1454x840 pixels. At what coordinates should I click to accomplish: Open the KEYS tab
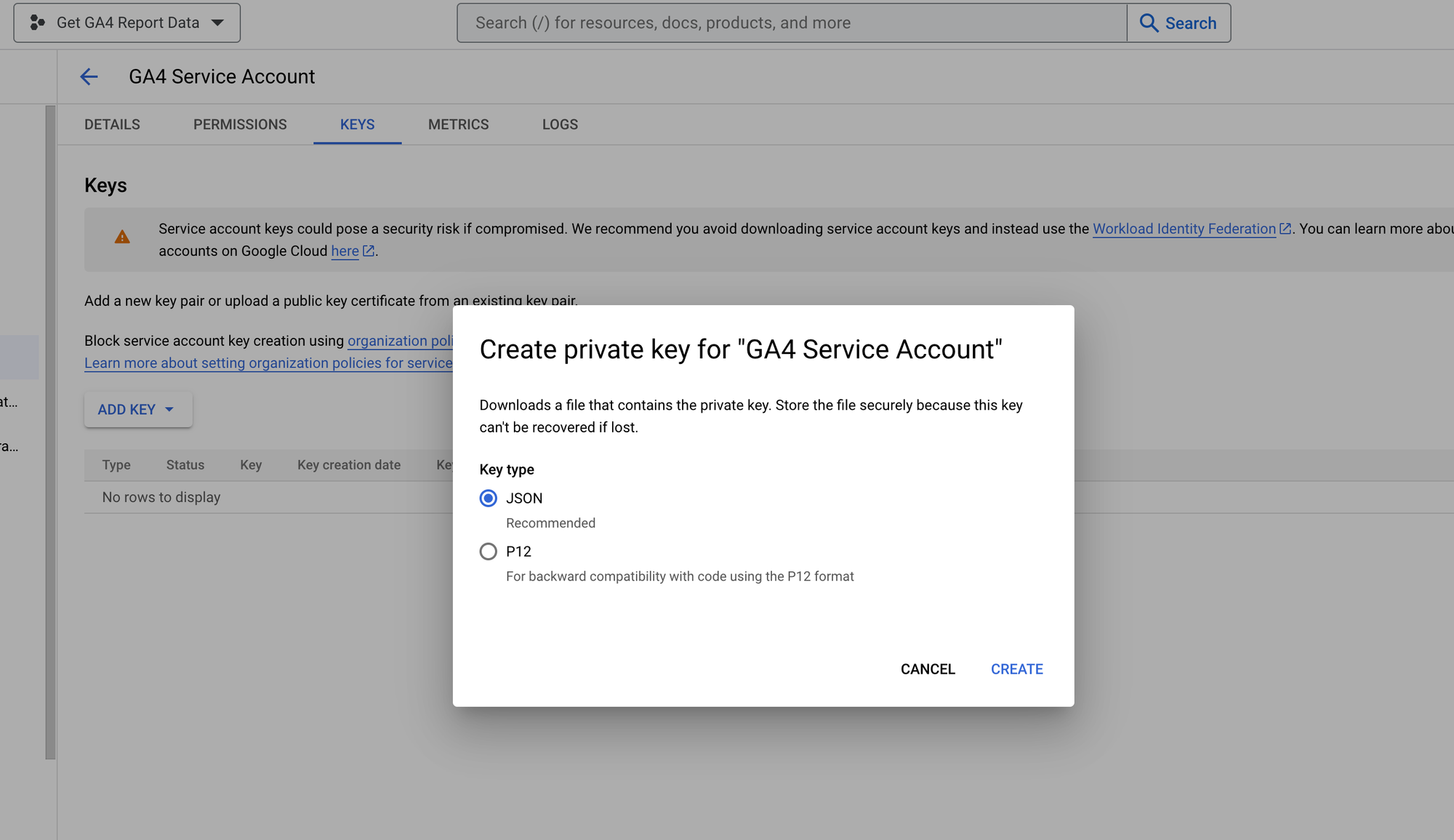pos(357,124)
